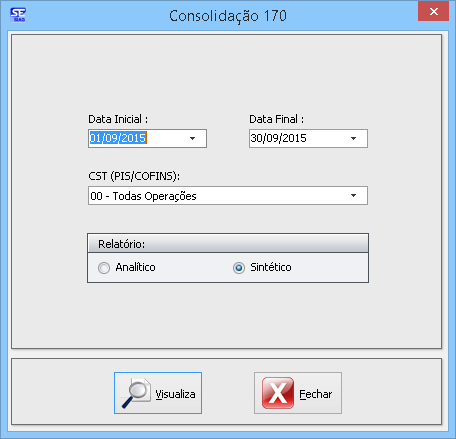The width and height of the screenshot is (456, 439).
Task: Click the Consolidação 170 title bar text
Action: pyautogui.click(x=228, y=16)
